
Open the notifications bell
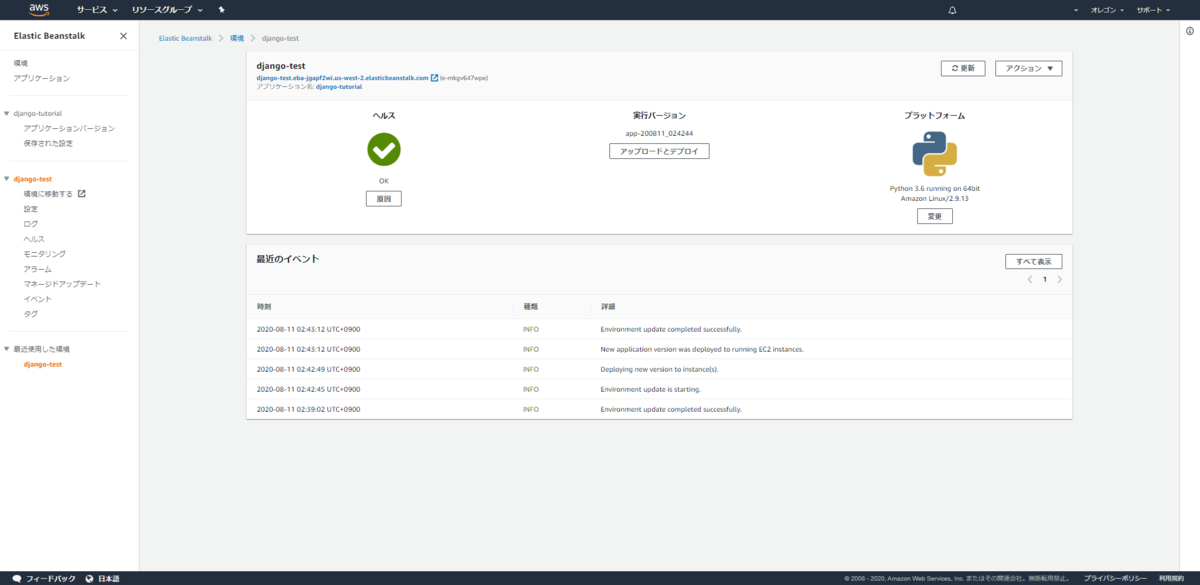[952, 9]
